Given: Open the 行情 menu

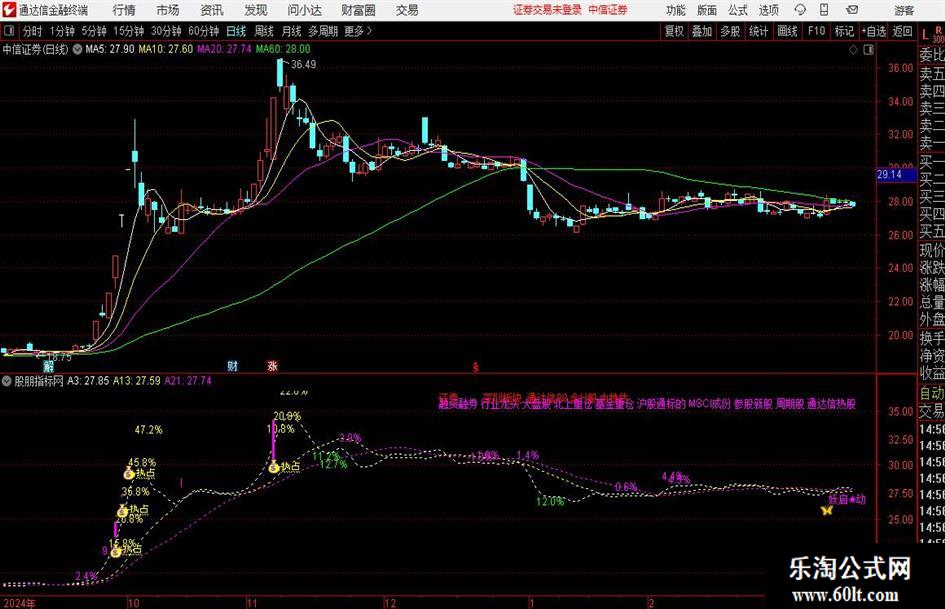Looking at the screenshot, I should coord(124,10).
